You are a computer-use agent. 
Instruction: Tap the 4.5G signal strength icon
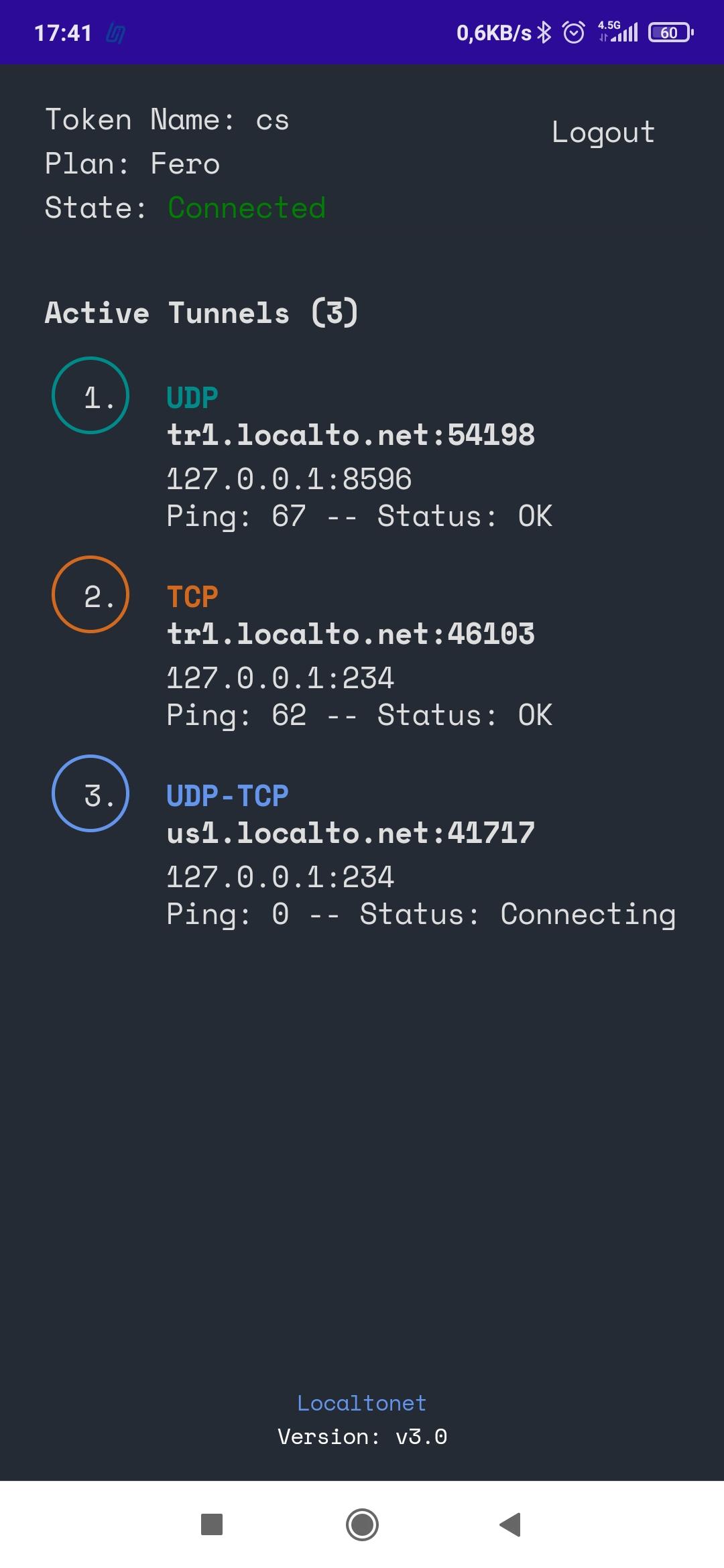click(618, 32)
